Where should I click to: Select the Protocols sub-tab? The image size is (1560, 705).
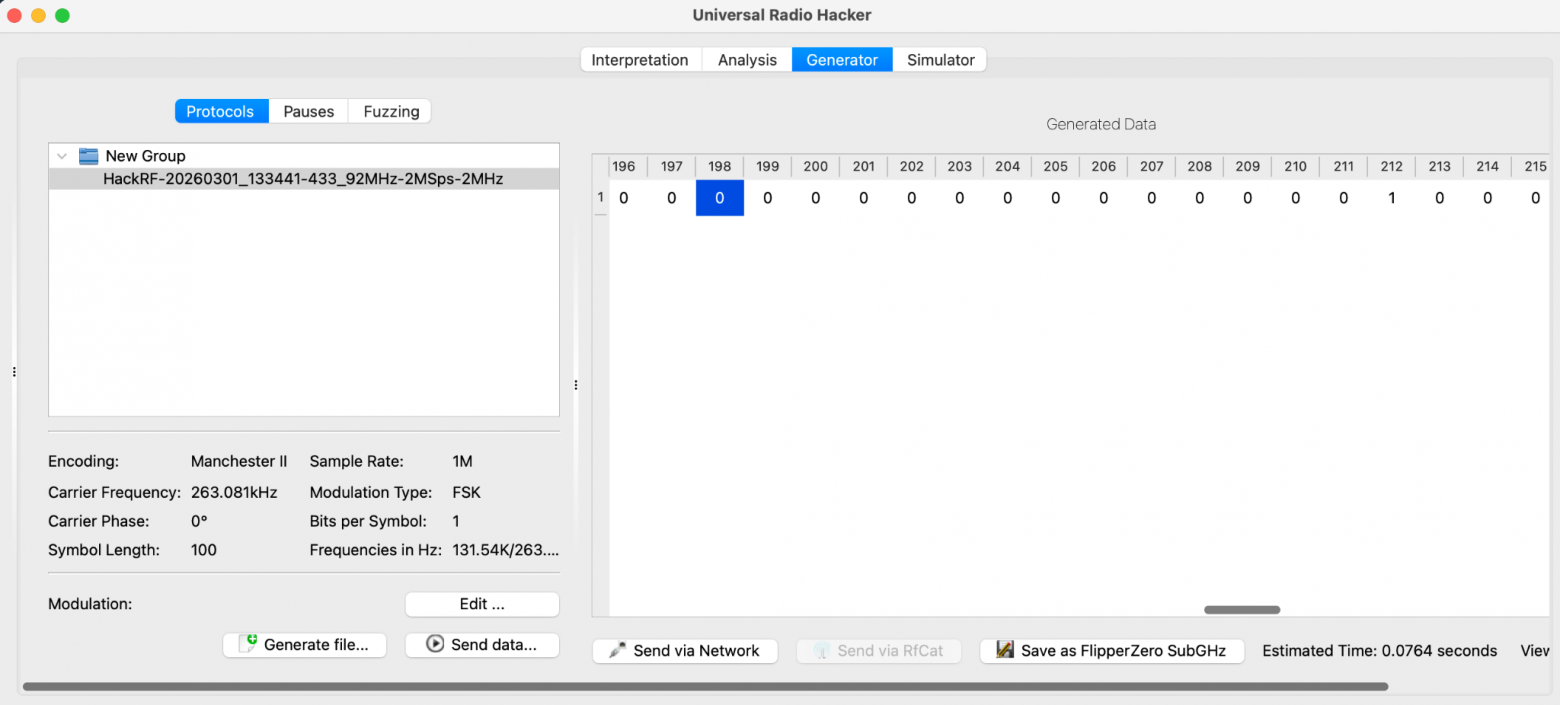click(220, 111)
